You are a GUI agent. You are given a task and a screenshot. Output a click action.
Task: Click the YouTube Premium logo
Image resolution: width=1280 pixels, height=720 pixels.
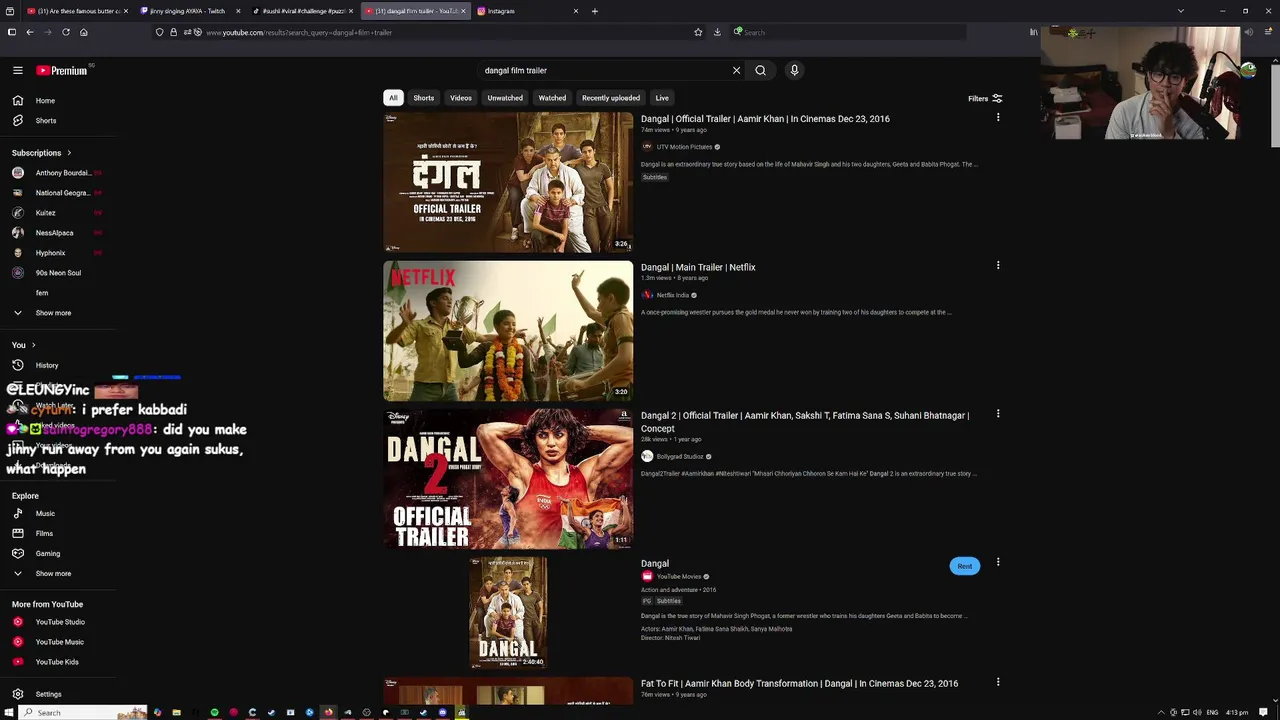tap(62, 70)
